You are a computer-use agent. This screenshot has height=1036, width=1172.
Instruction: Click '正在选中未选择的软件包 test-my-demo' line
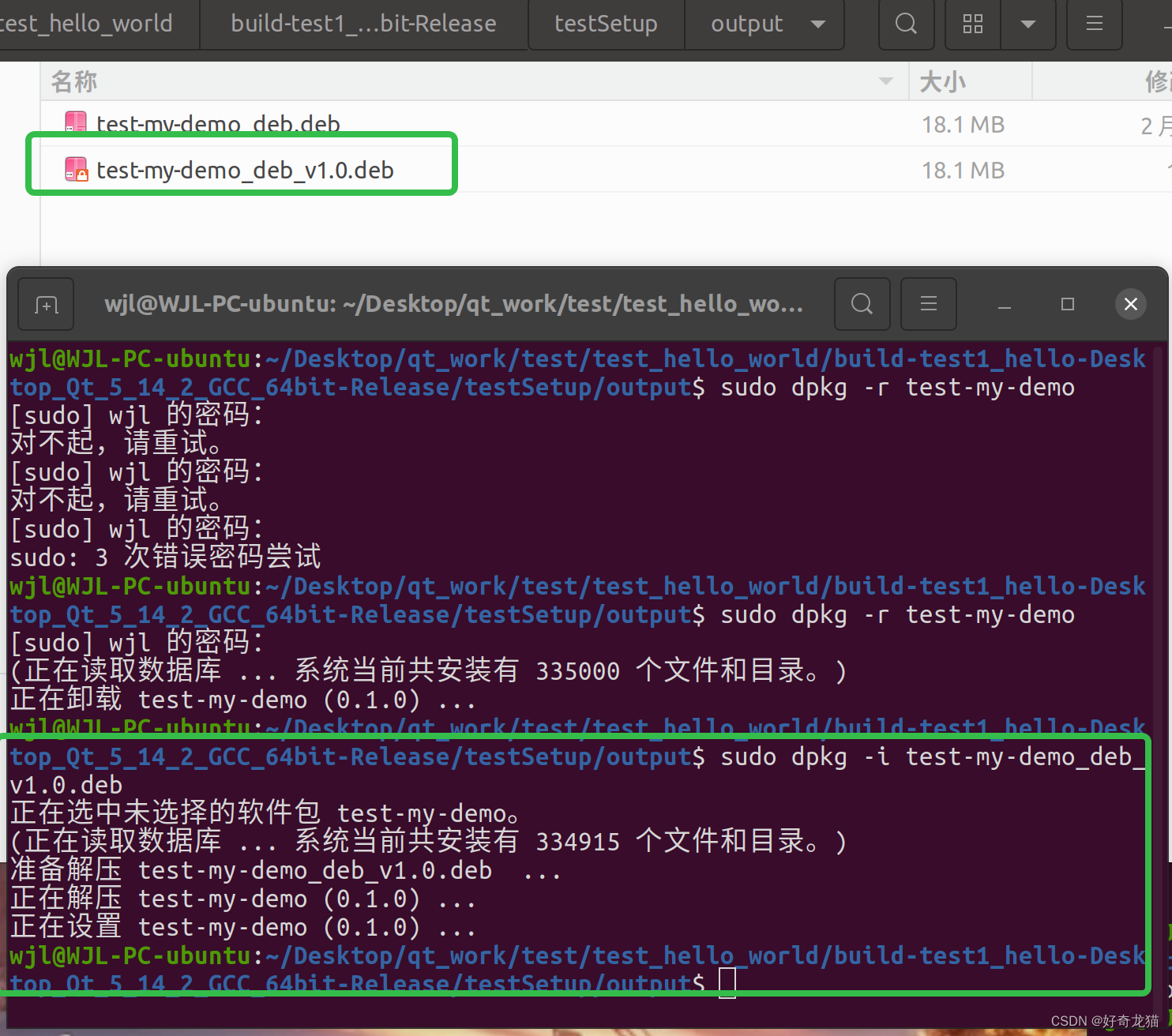265,813
